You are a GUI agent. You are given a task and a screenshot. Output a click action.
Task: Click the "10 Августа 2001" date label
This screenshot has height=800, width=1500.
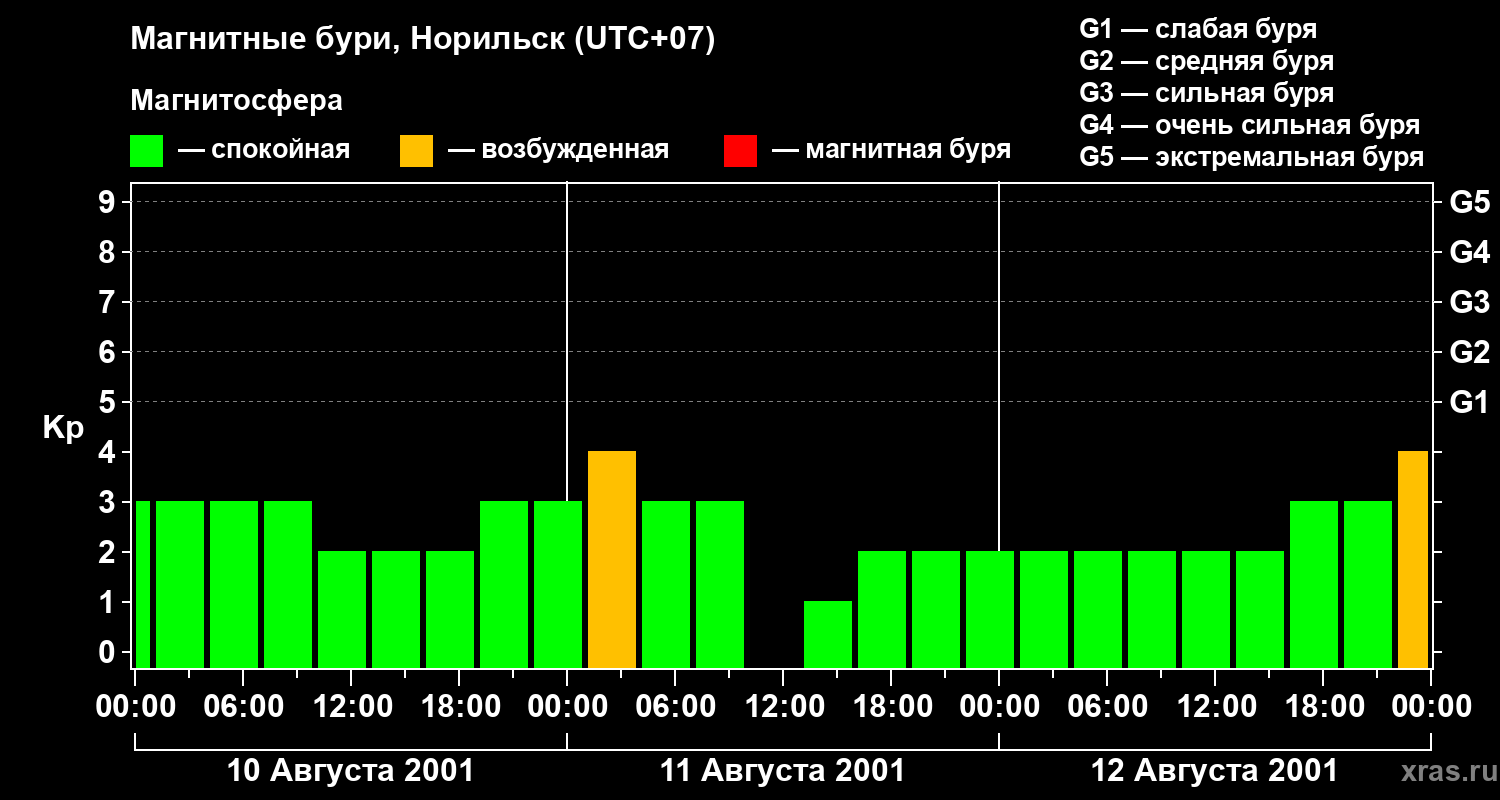(350, 771)
